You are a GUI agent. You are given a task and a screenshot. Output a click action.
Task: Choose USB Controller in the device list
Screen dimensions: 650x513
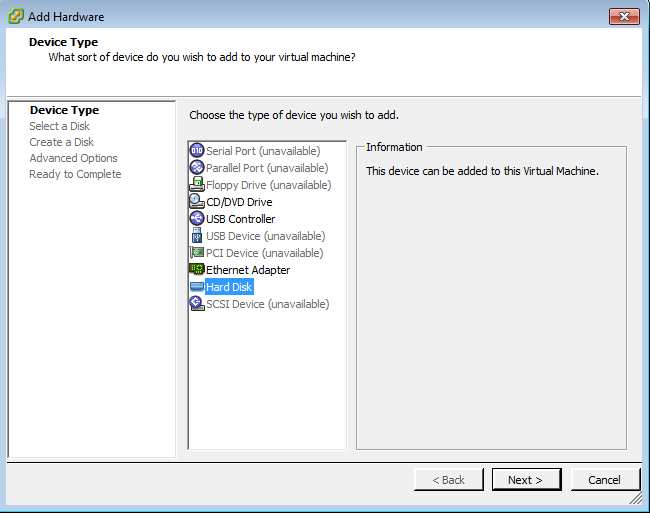(240, 219)
